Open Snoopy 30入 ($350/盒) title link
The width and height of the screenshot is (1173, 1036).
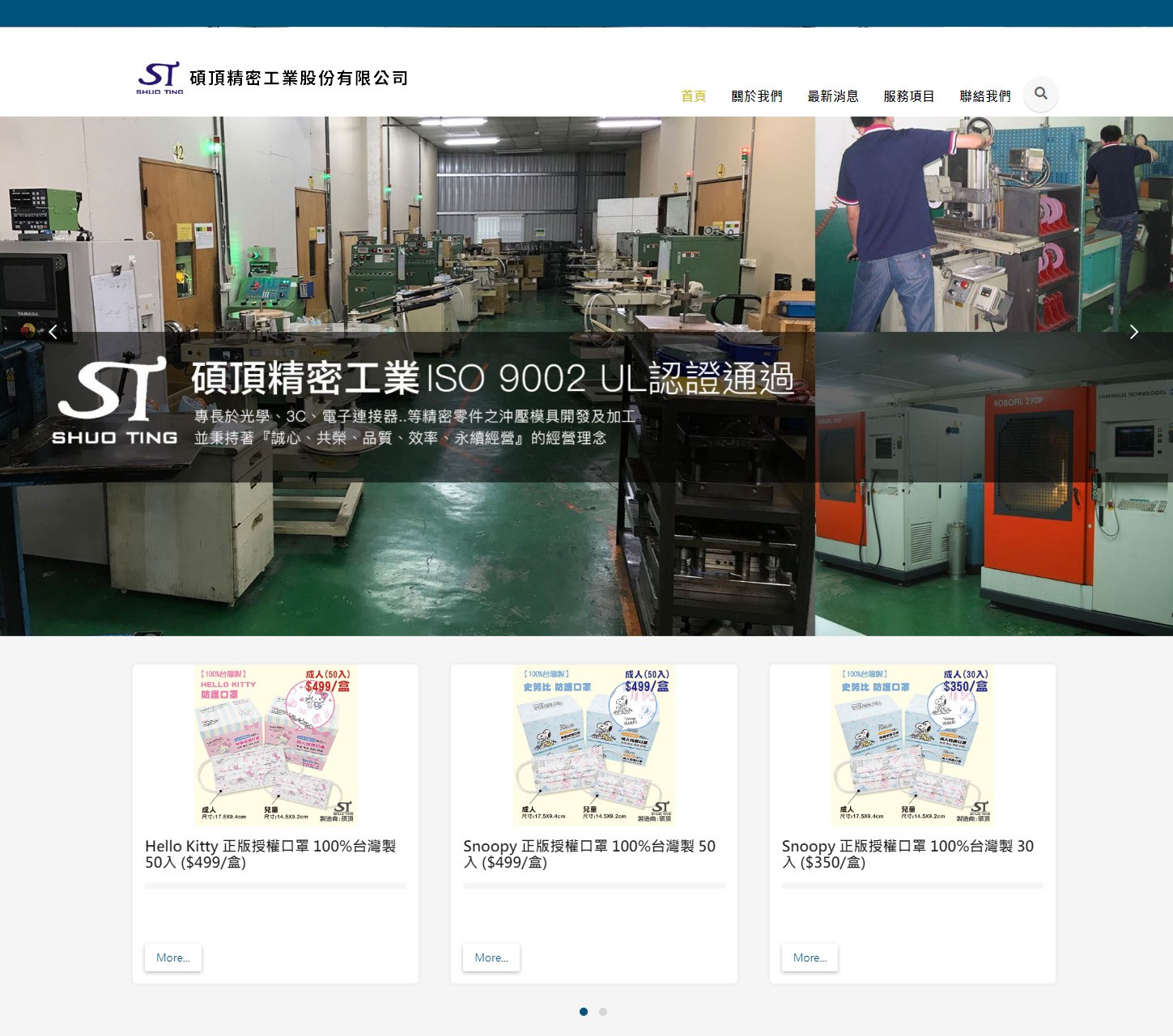(907, 854)
